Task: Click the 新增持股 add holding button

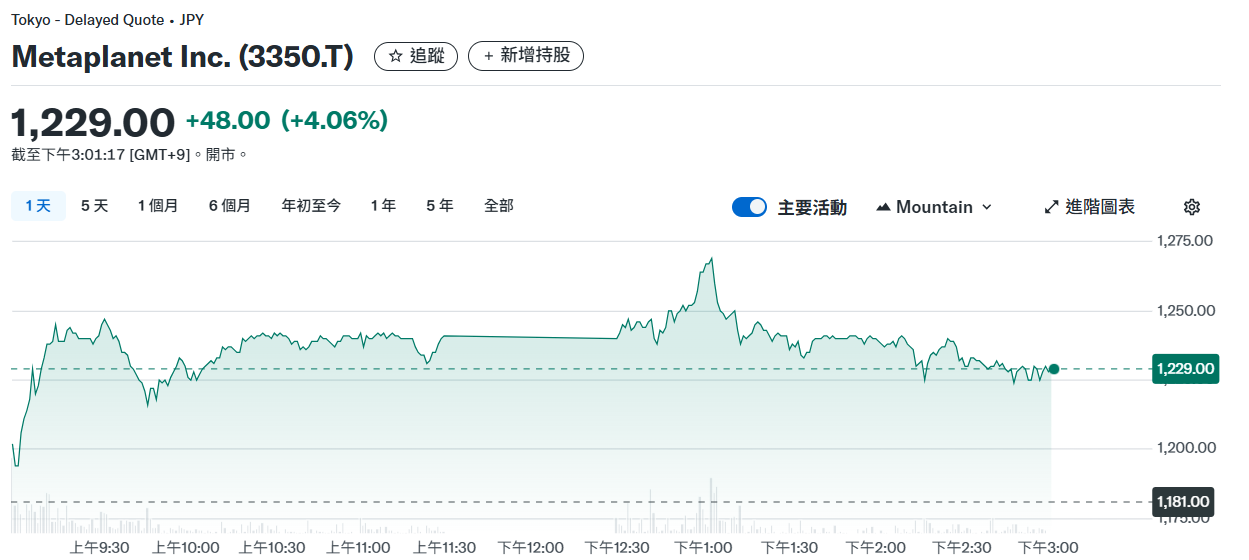Action: (526, 56)
